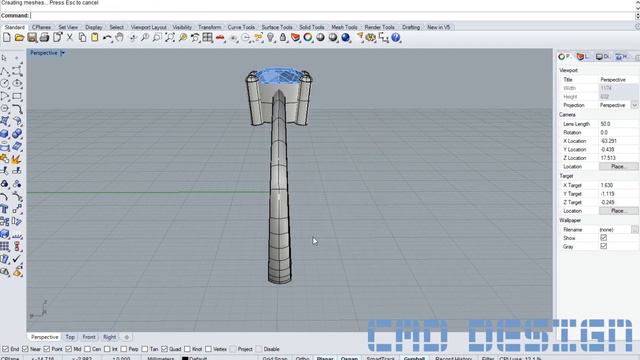Add a viewport tab with the plus icon

point(127,337)
